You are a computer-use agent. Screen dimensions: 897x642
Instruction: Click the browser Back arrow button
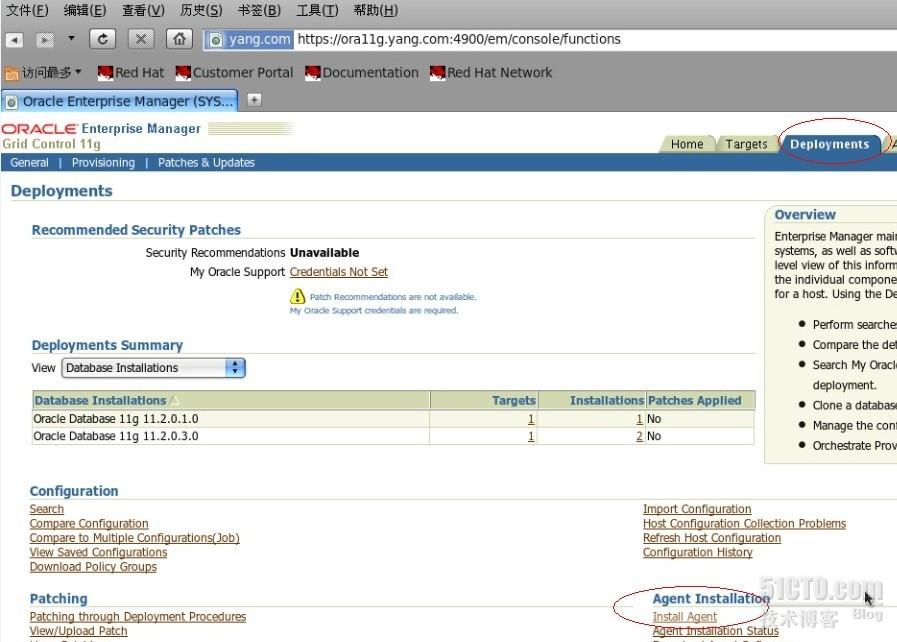pyautogui.click(x=14, y=39)
